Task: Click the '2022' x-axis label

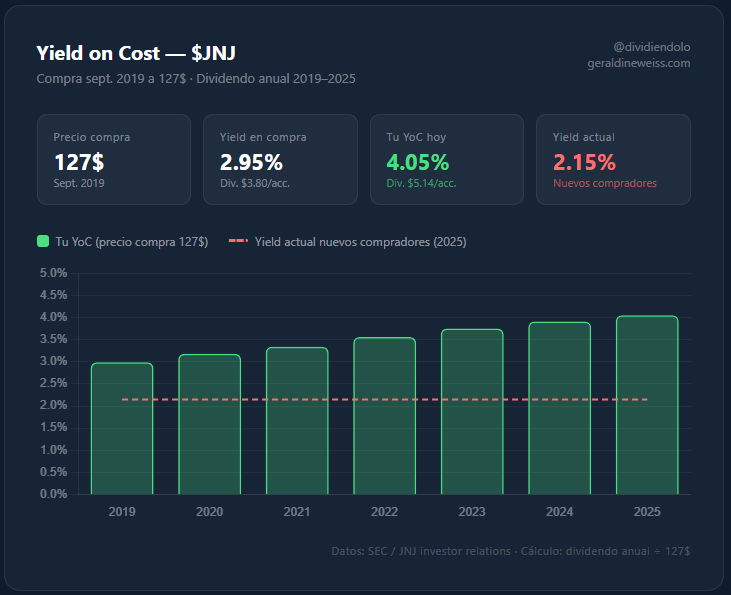Action: (385, 512)
